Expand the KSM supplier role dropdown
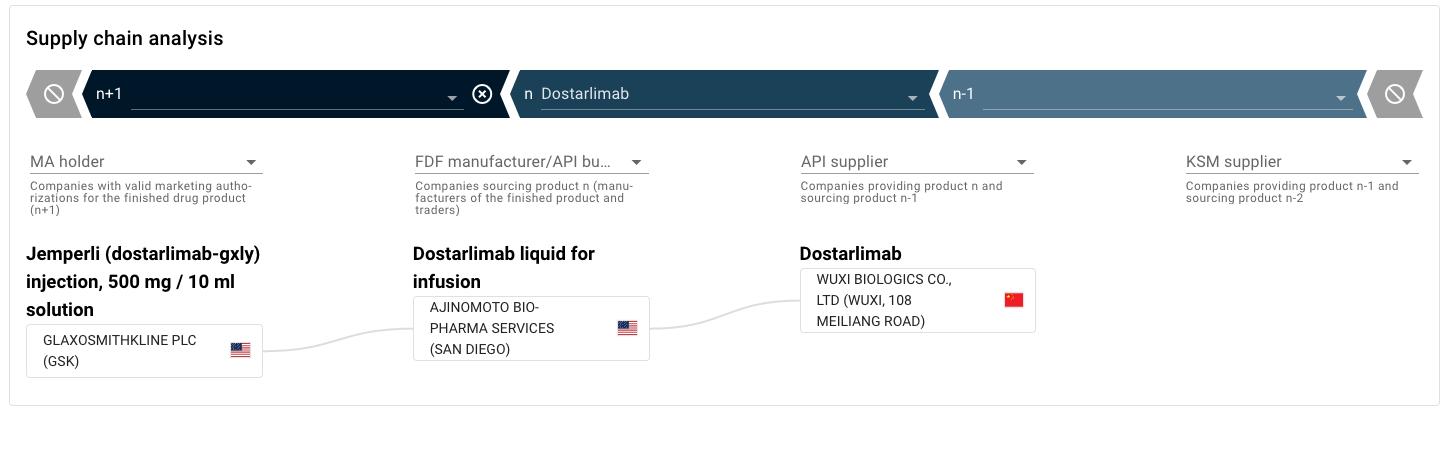 [x=1406, y=162]
